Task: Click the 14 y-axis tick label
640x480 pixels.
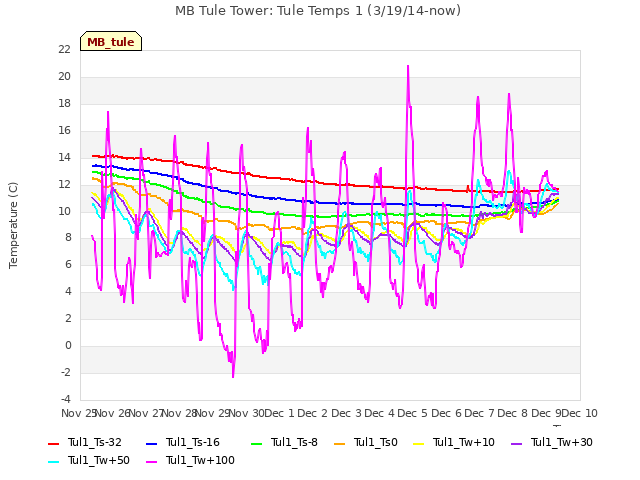Action: 64,157
